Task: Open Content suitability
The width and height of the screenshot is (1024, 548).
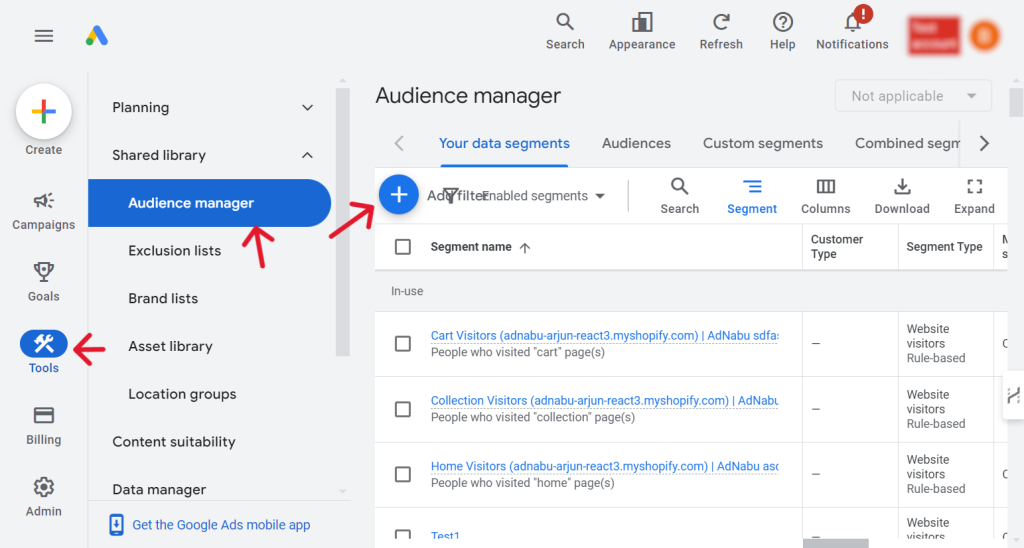Action: (174, 442)
